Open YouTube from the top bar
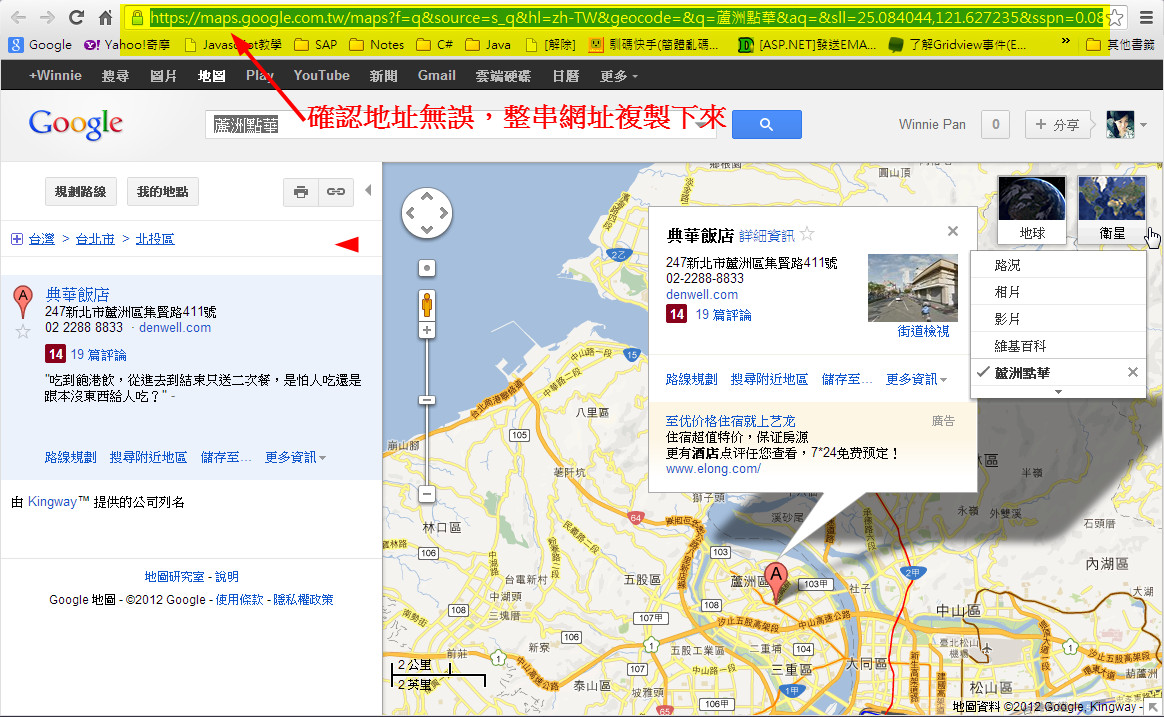The width and height of the screenshot is (1164, 717). pos(321,75)
